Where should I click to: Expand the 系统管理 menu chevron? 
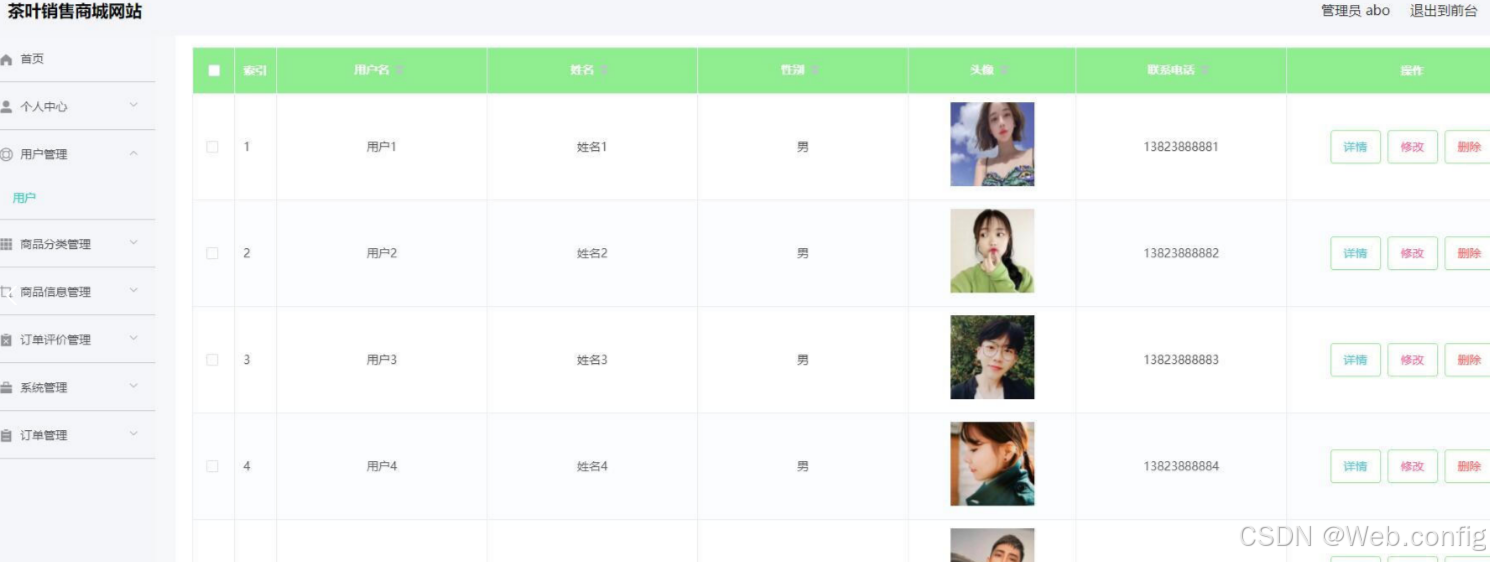pos(134,386)
